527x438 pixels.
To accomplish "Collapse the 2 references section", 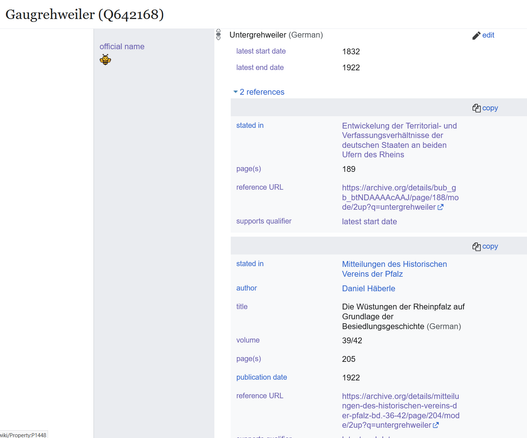I will click(259, 92).
